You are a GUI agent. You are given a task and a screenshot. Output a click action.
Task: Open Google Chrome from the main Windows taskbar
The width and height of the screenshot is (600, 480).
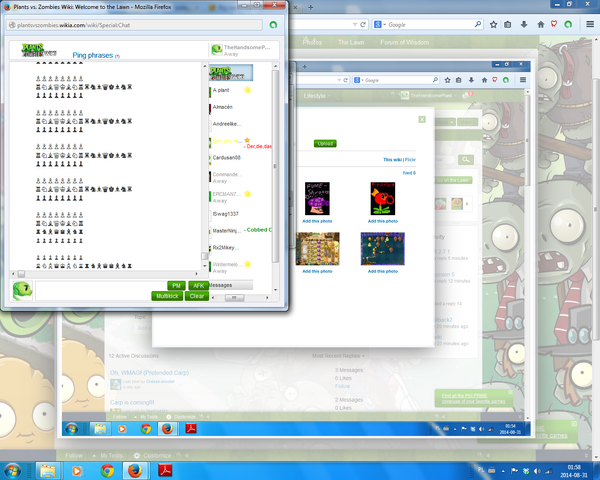[x=107, y=470]
